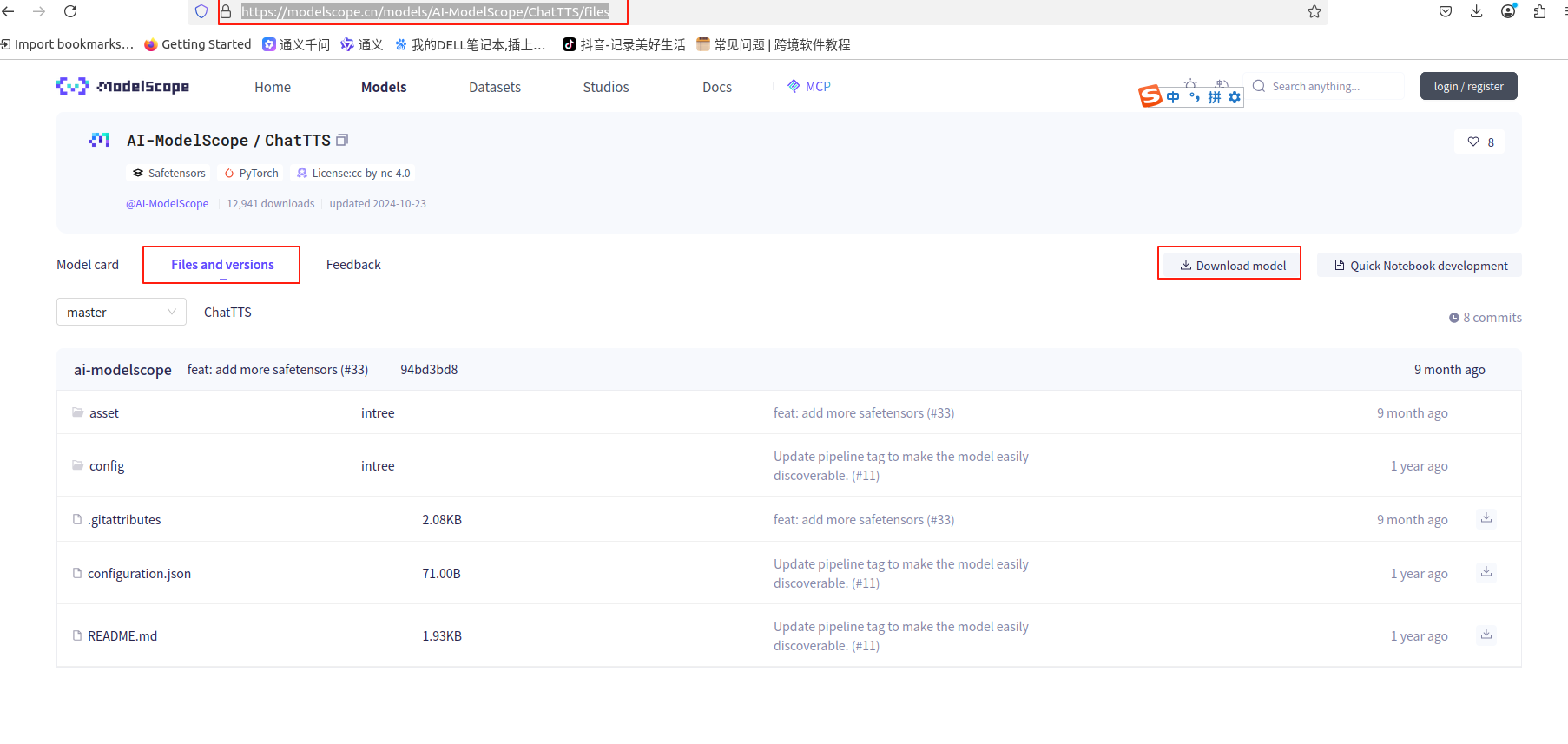The width and height of the screenshot is (1568, 744).
Task: Download README.md via its icon
Action: [x=1486, y=635]
